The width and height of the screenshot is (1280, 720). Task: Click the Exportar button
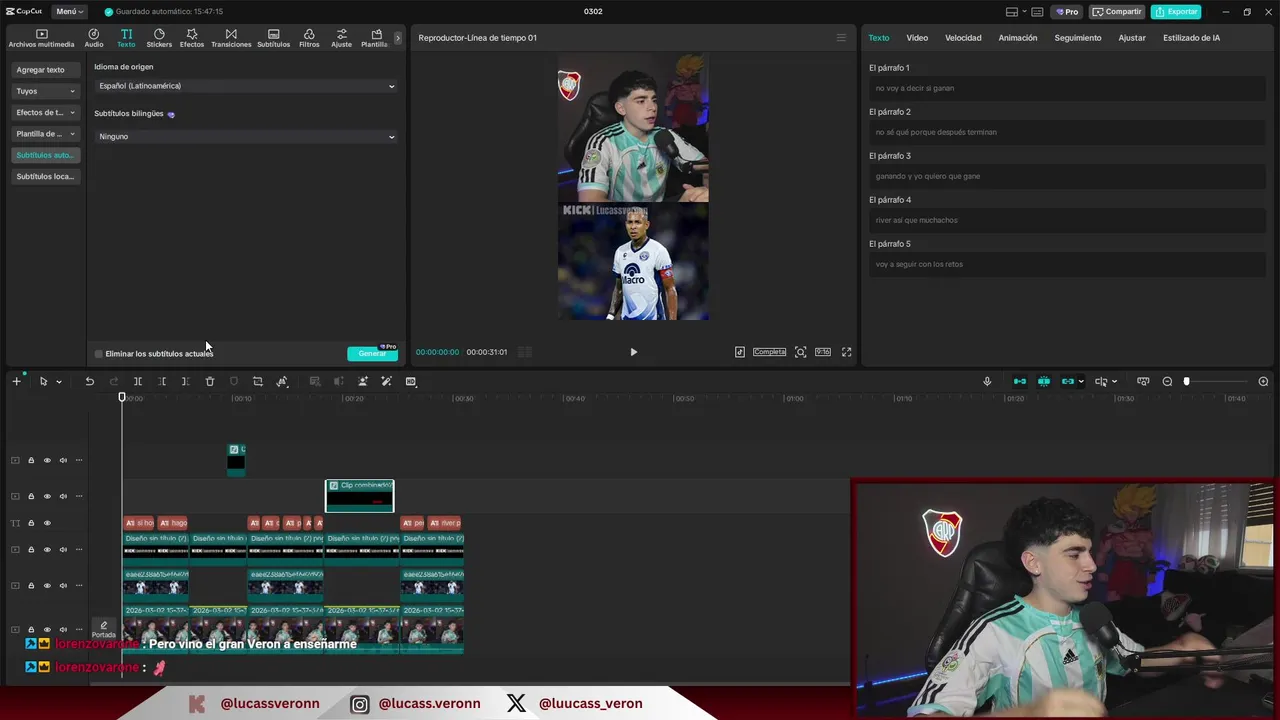tap(1176, 12)
